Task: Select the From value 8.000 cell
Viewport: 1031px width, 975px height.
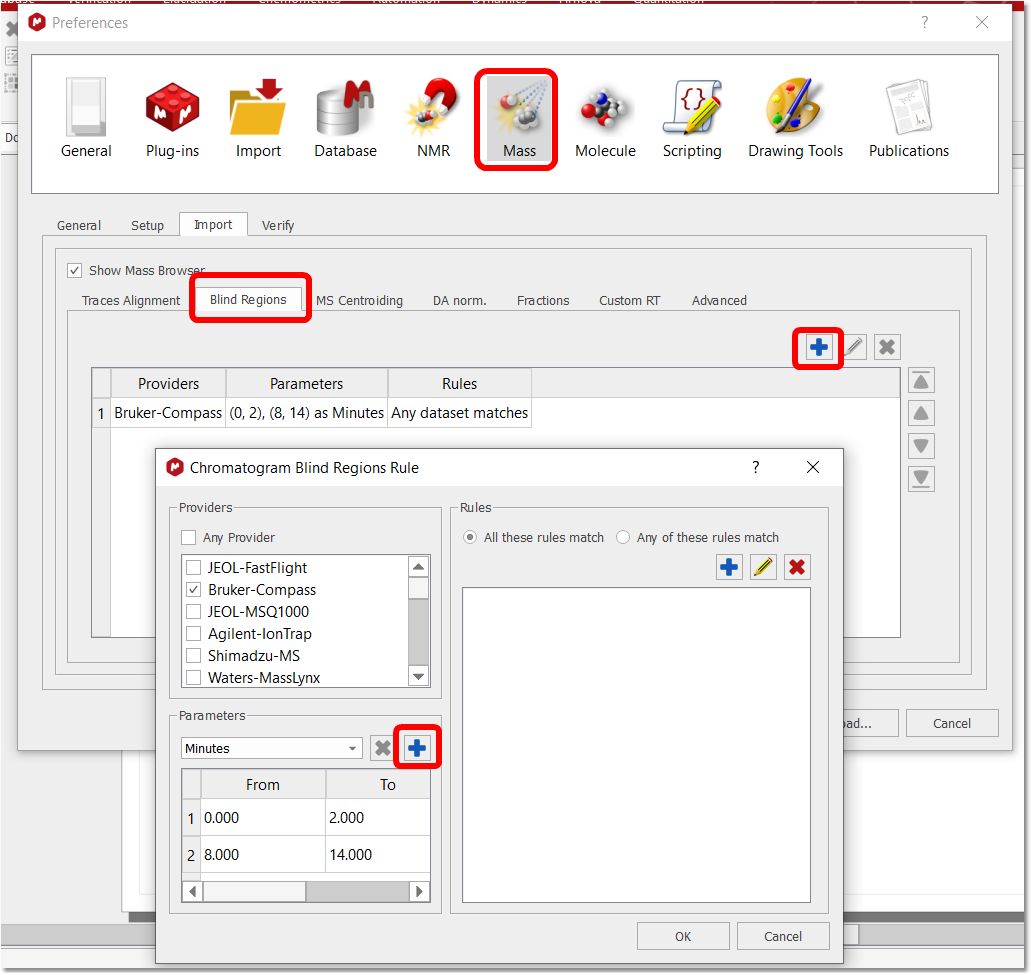Action: pos(262,855)
